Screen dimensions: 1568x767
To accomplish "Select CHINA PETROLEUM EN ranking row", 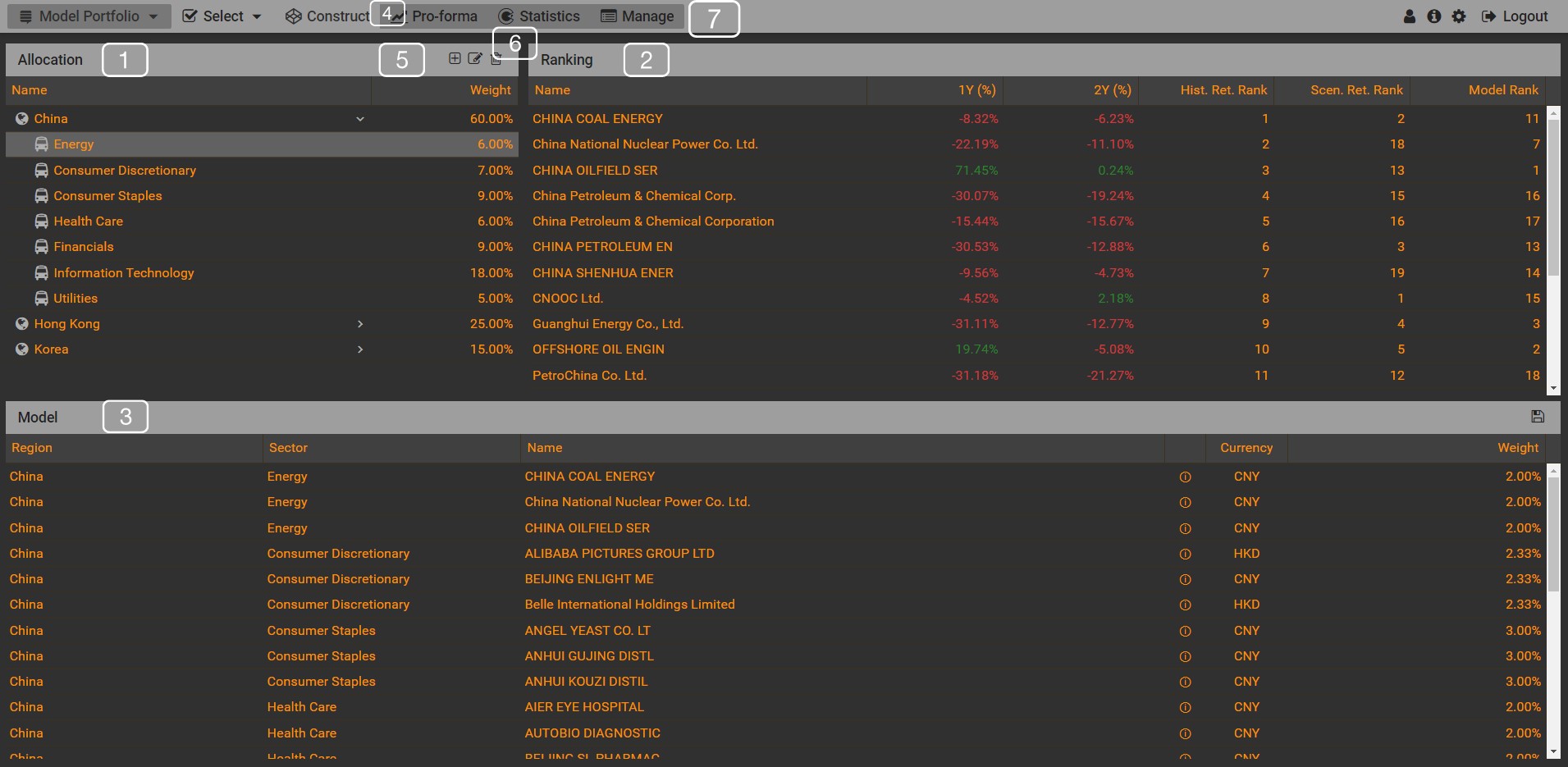I will coord(1037,247).
